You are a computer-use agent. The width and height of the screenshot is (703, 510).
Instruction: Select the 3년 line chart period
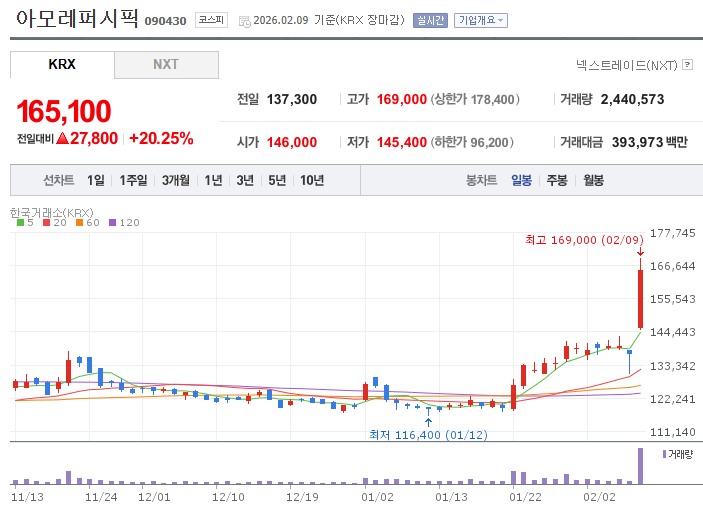(x=245, y=180)
